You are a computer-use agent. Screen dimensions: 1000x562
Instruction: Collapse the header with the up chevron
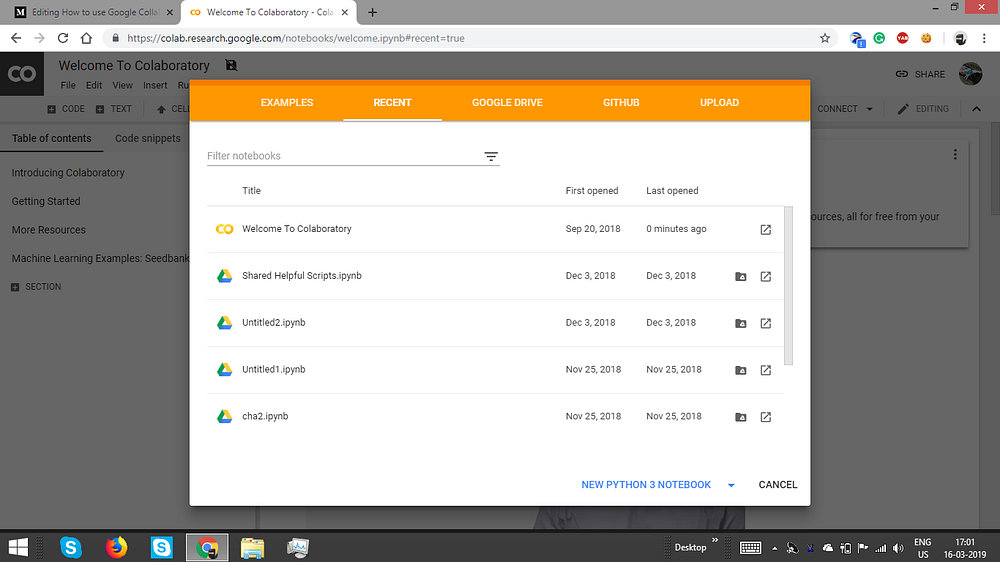(976, 109)
